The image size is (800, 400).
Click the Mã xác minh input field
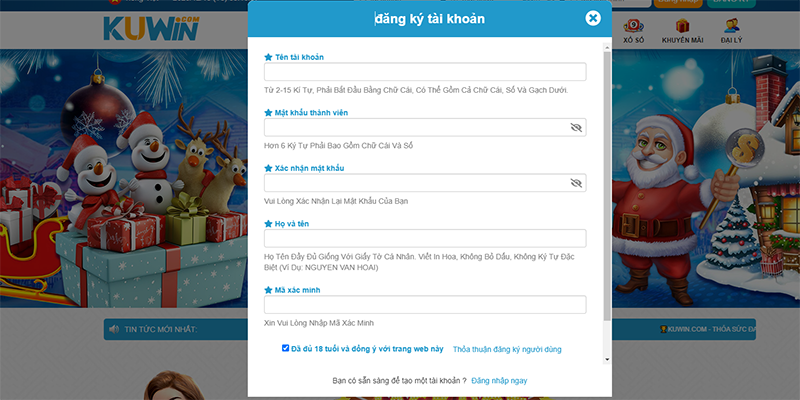425,304
